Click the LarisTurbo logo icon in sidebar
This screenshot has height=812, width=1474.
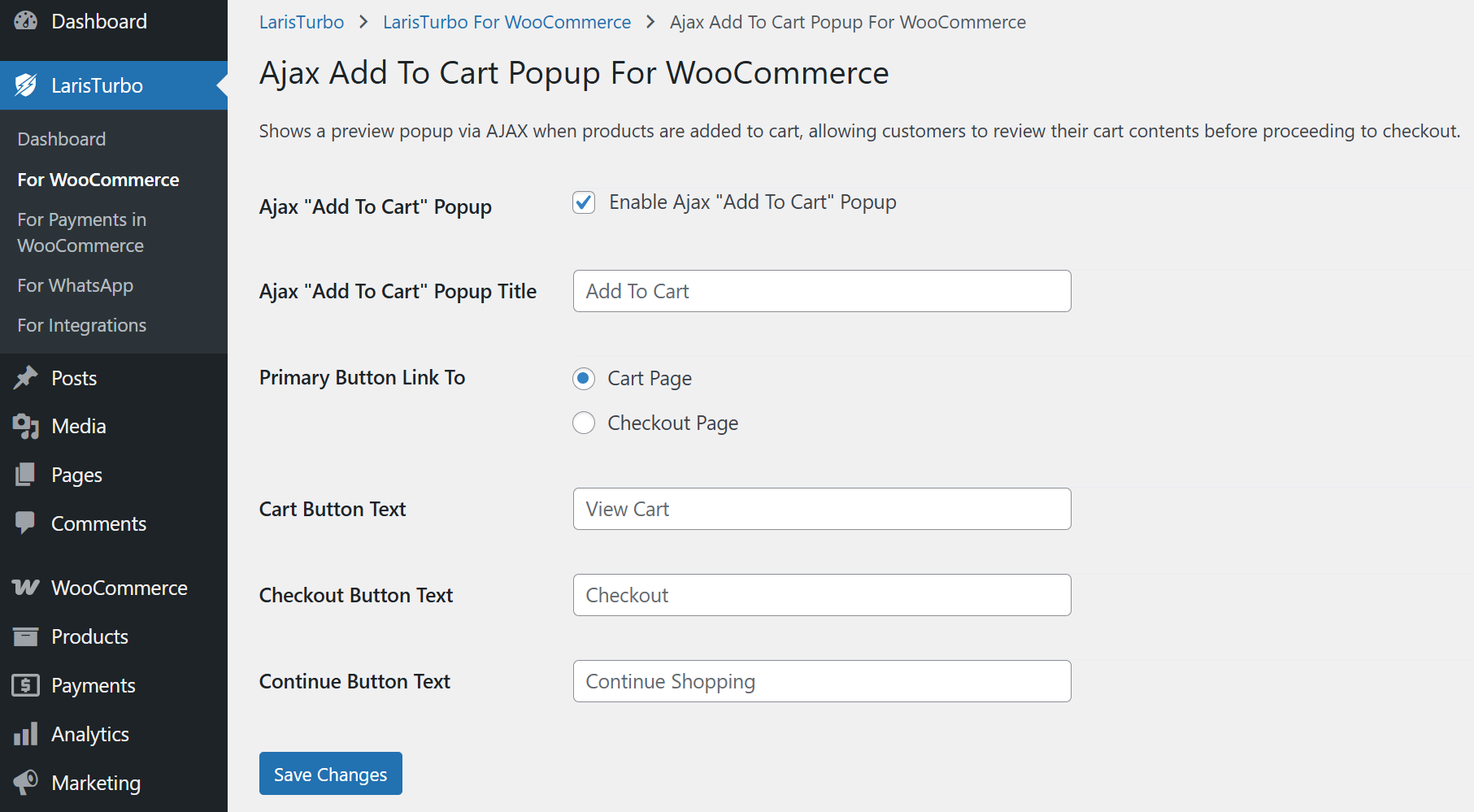tap(26, 85)
